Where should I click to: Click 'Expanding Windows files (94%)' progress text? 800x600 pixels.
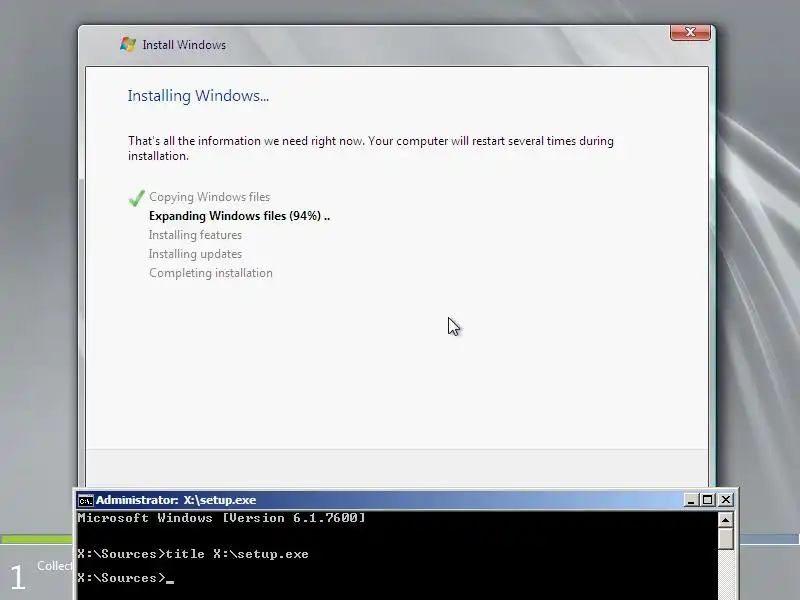[x=239, y=216]
